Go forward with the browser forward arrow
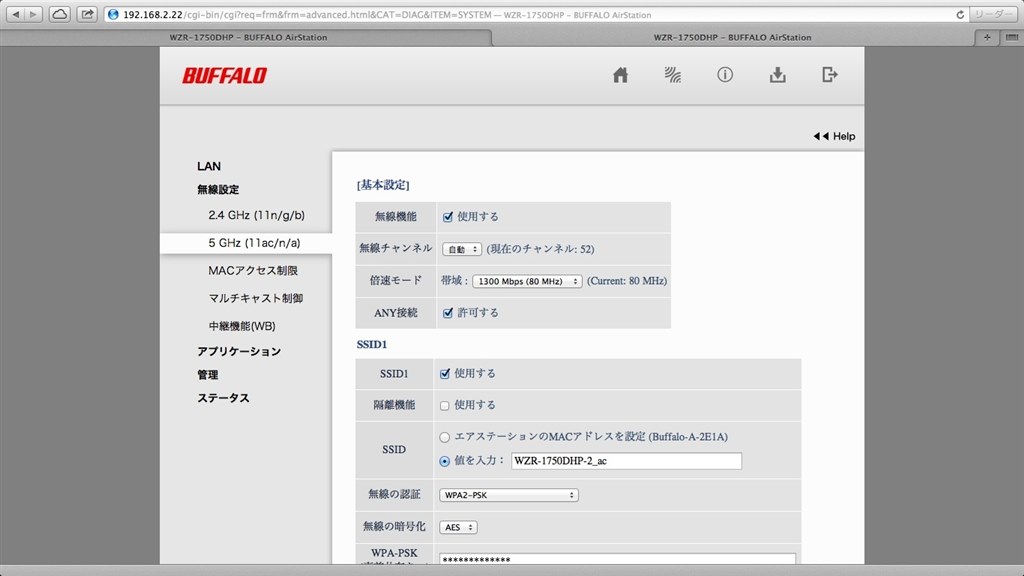 (x=34, y=14)
